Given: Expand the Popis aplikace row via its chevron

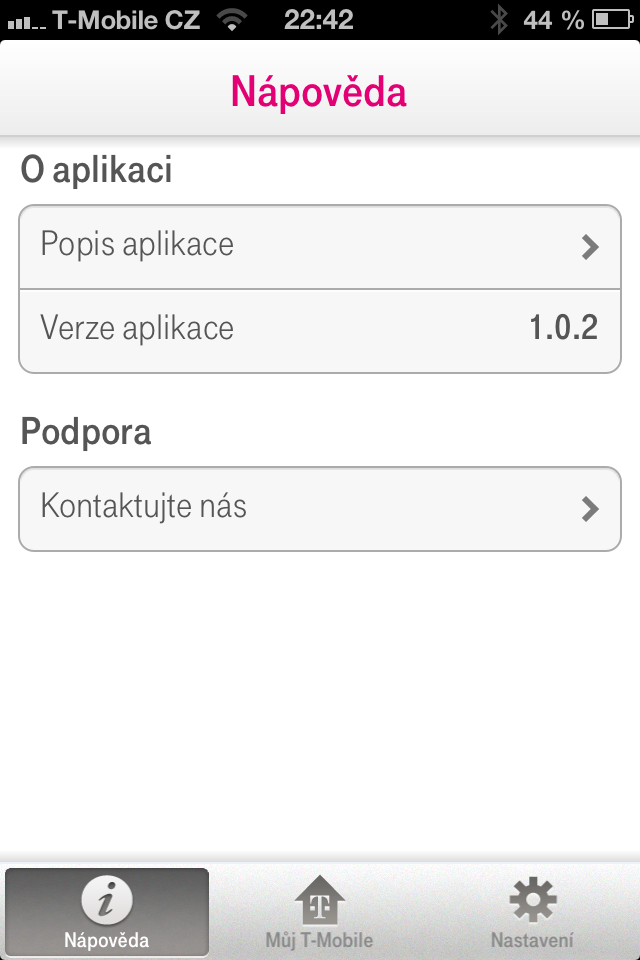Looking at the screenshot, I should point(592,245).
